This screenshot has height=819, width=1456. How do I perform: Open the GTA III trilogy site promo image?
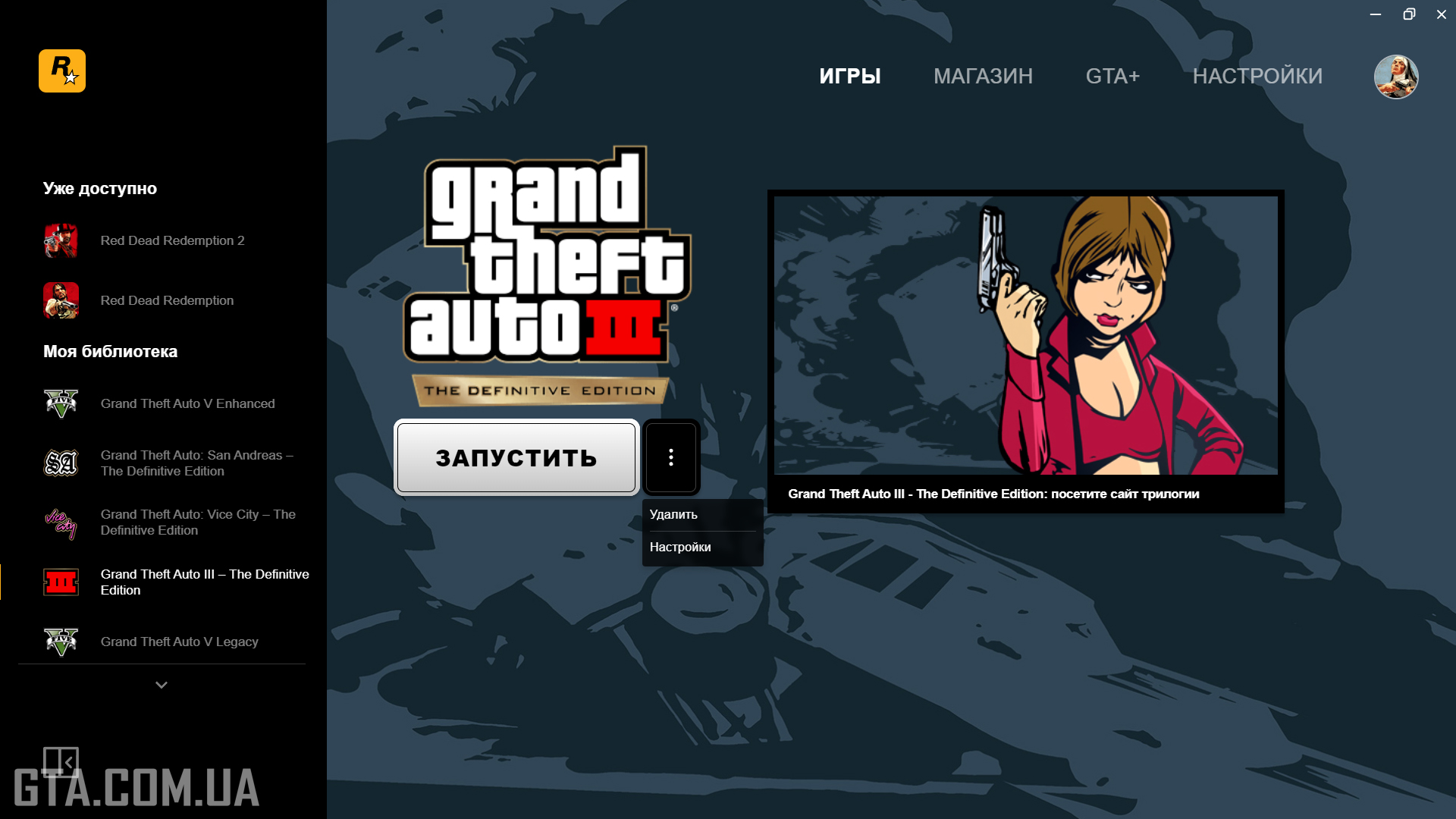pos(1025,335)
